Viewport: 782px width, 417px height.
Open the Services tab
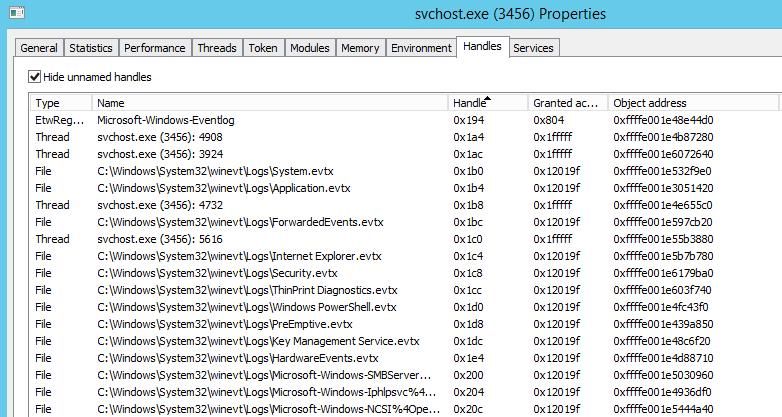pos(533,48)
